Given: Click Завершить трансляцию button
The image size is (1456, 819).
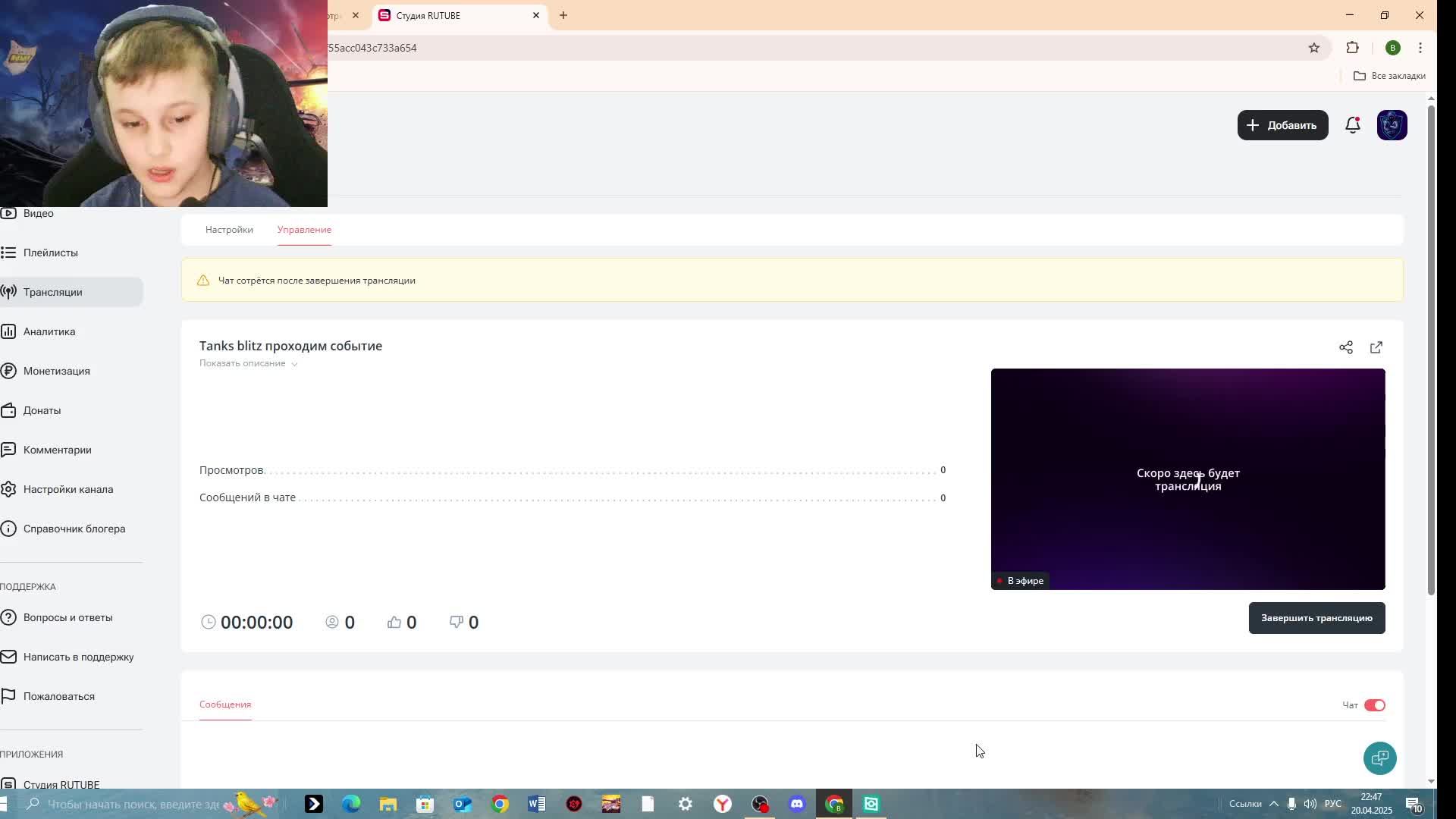Looking at the screenshot, I should (1316, 618).
